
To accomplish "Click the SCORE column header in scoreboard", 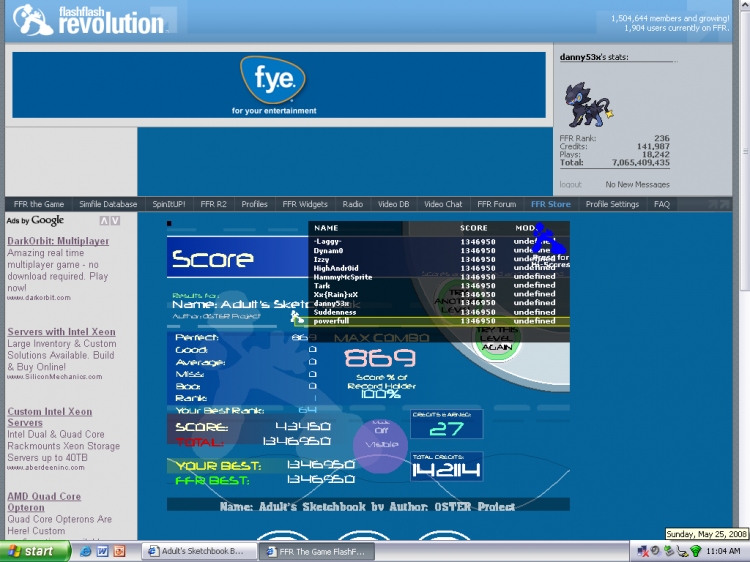I will click(x=474, y=228).
